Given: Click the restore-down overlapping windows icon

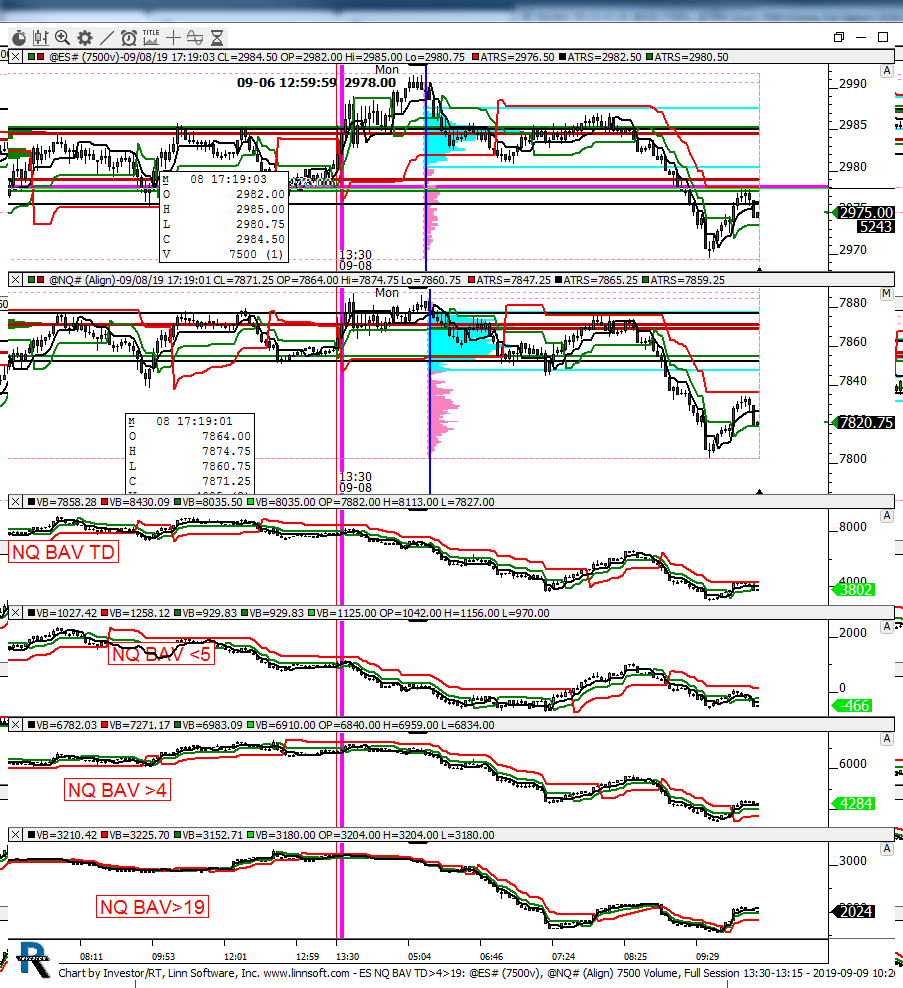Looking at the screenshot, I should point(839,37).
